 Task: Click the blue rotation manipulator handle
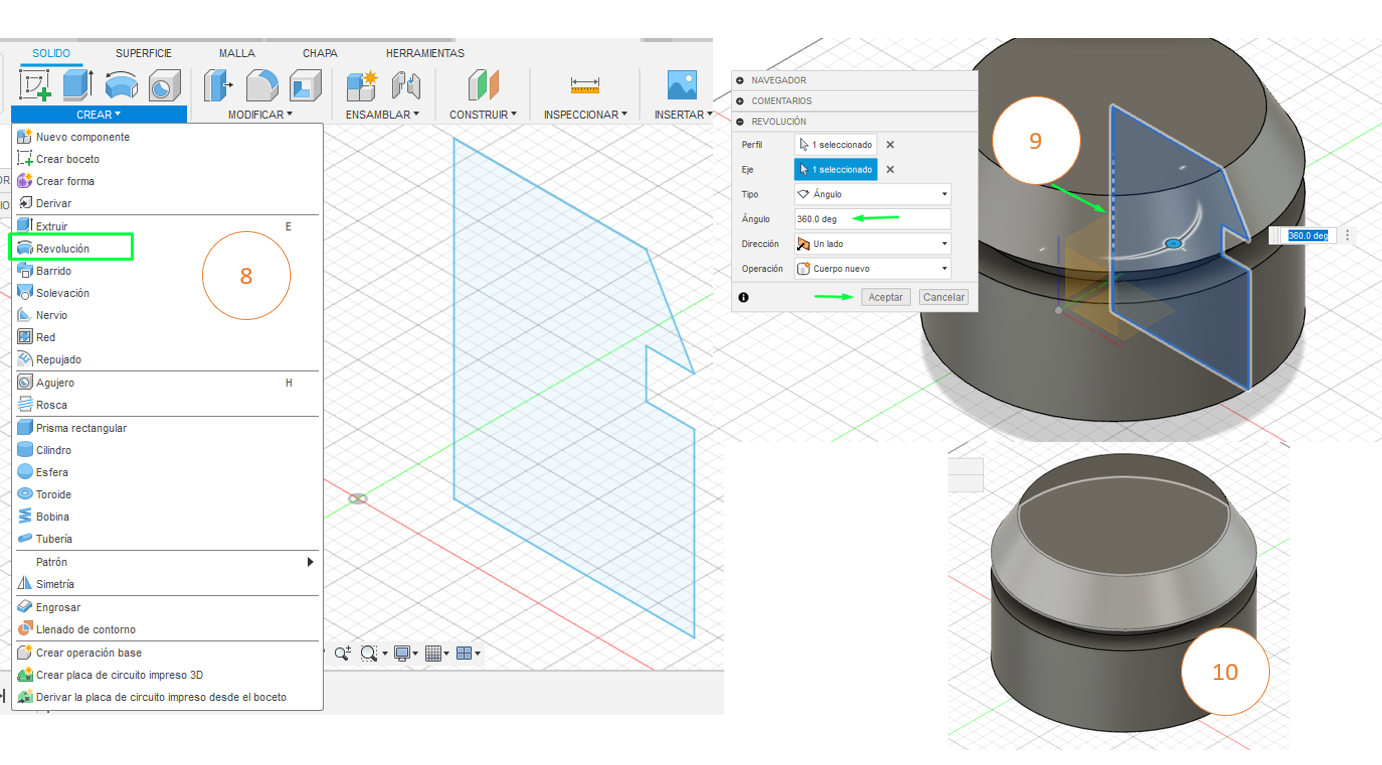tap(1174, 243)
